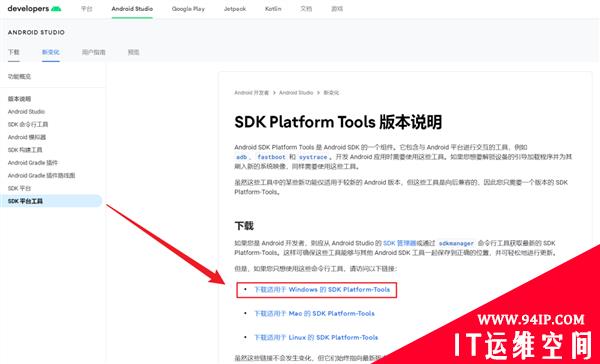Click the ANDROID STUDIO section header text
This screenshot has height=364, width=600.
coord(36,32)
